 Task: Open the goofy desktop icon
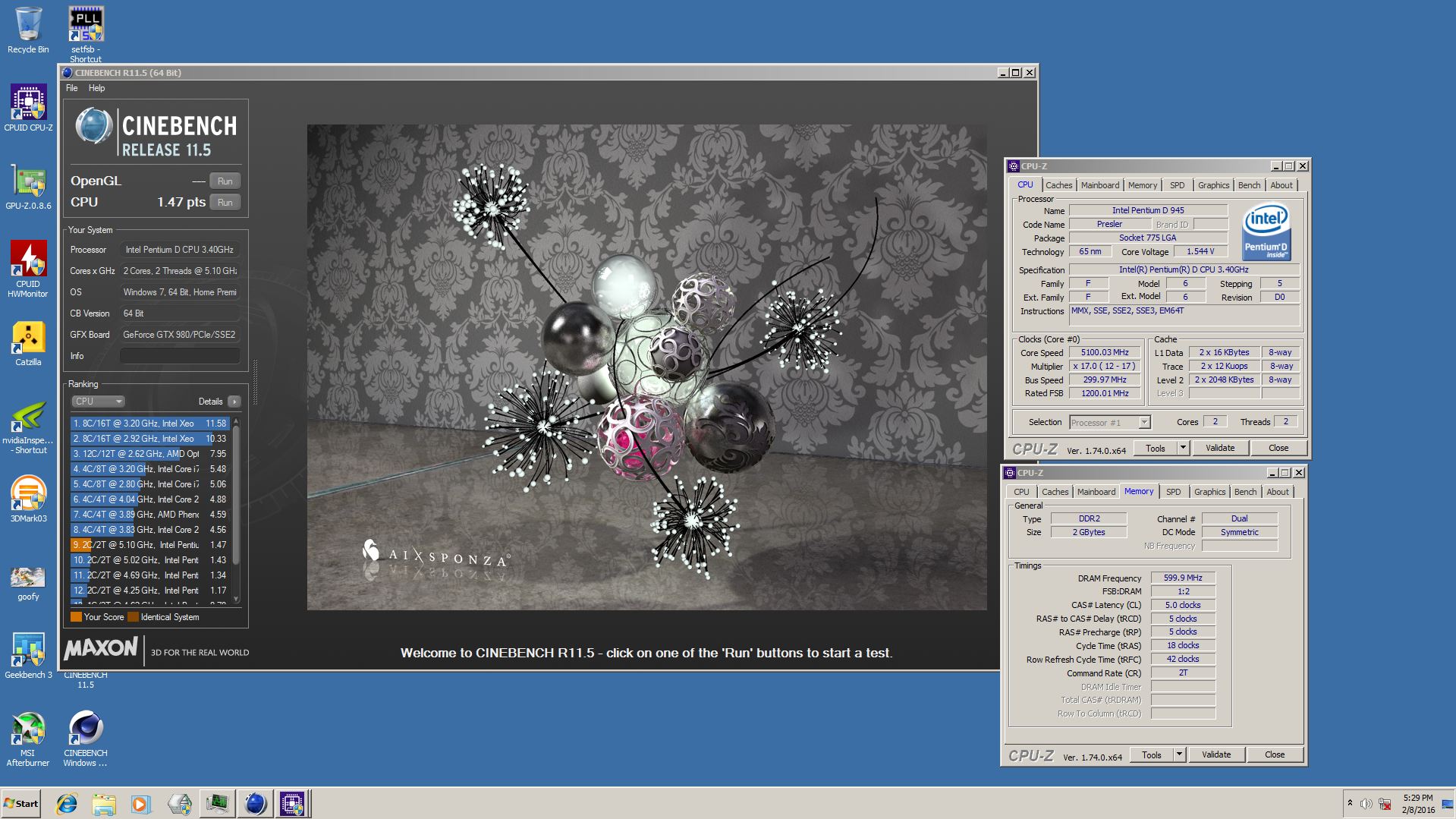28,583
